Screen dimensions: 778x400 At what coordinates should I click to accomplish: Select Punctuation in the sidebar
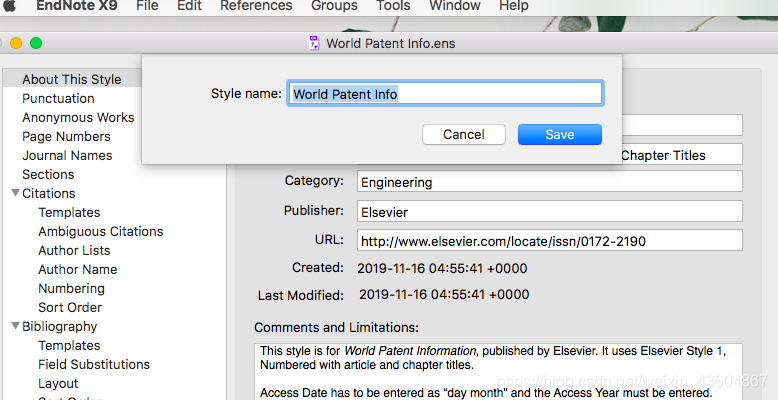[x=59, y=98]
